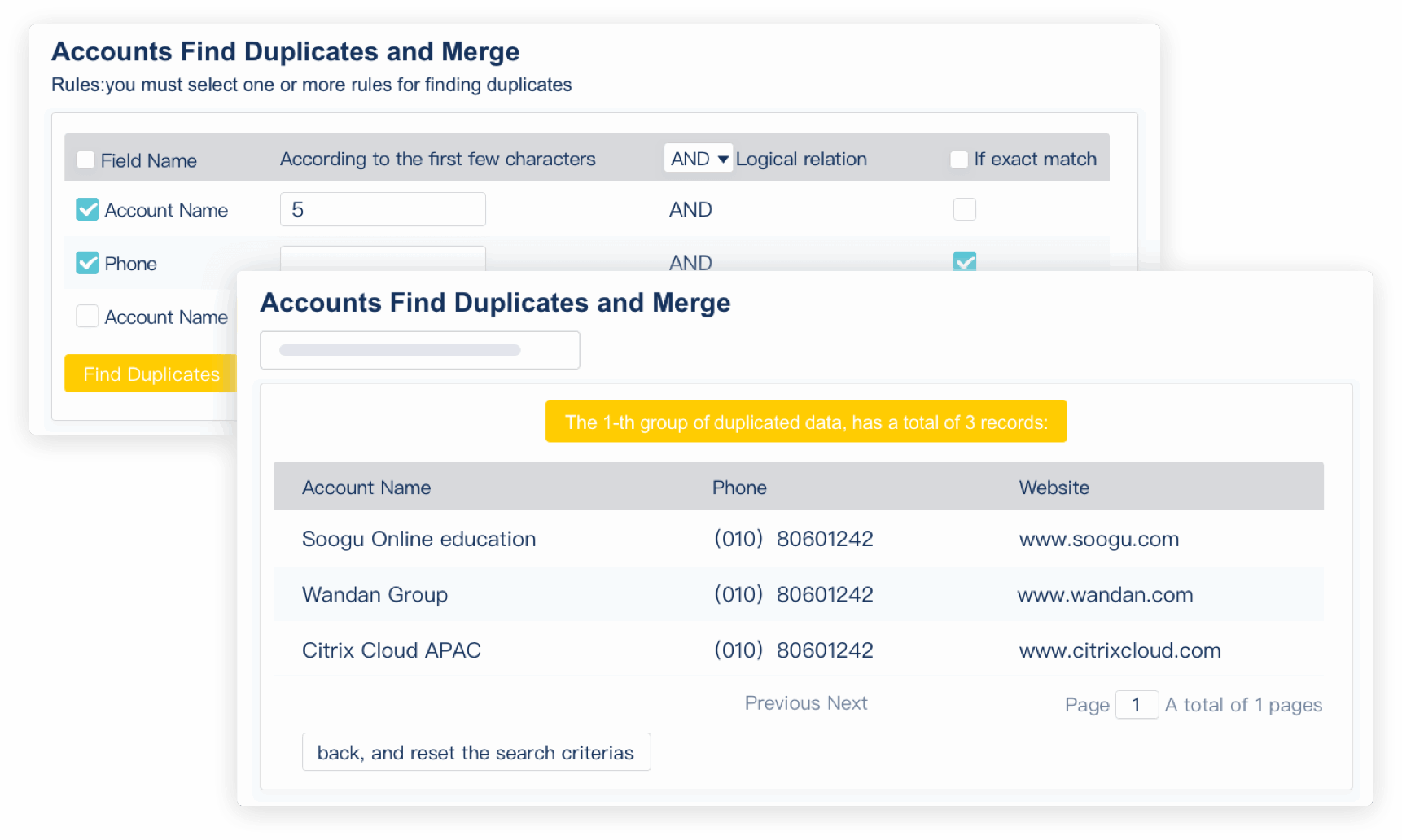Image resolution: width=1402 pixels, height=840 pixels.
Task: Open the www.soogu.com website link
Action: click(x=1098, y=540)
